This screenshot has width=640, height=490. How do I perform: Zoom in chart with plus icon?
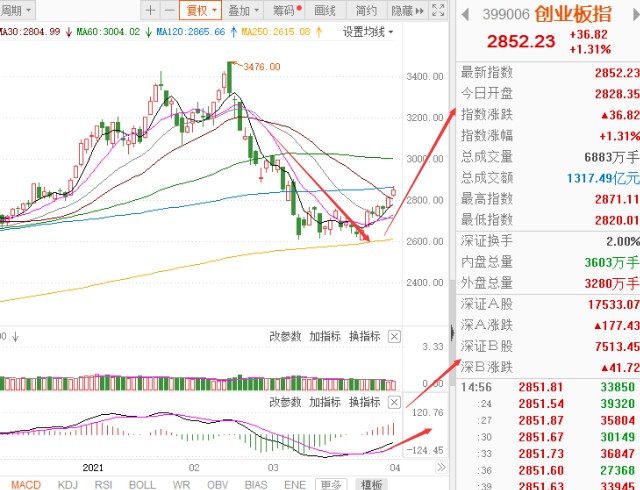(150, 10)
